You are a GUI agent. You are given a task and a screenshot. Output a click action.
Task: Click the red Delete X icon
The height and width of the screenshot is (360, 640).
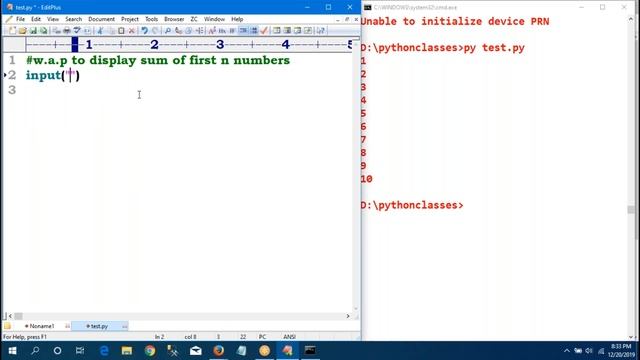pos(132,31)
